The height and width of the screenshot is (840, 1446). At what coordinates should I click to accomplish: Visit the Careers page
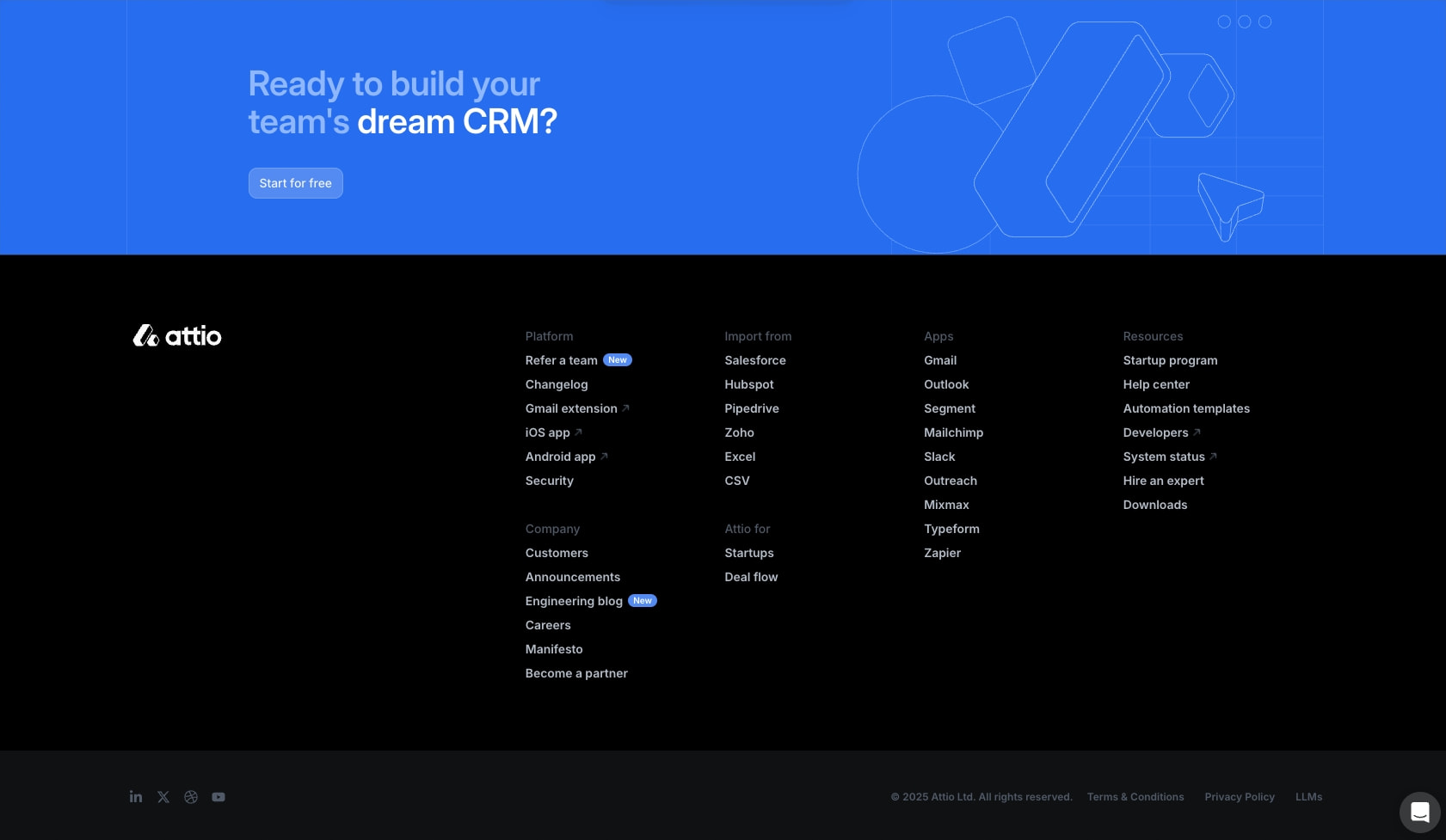(x=548, y=625)
